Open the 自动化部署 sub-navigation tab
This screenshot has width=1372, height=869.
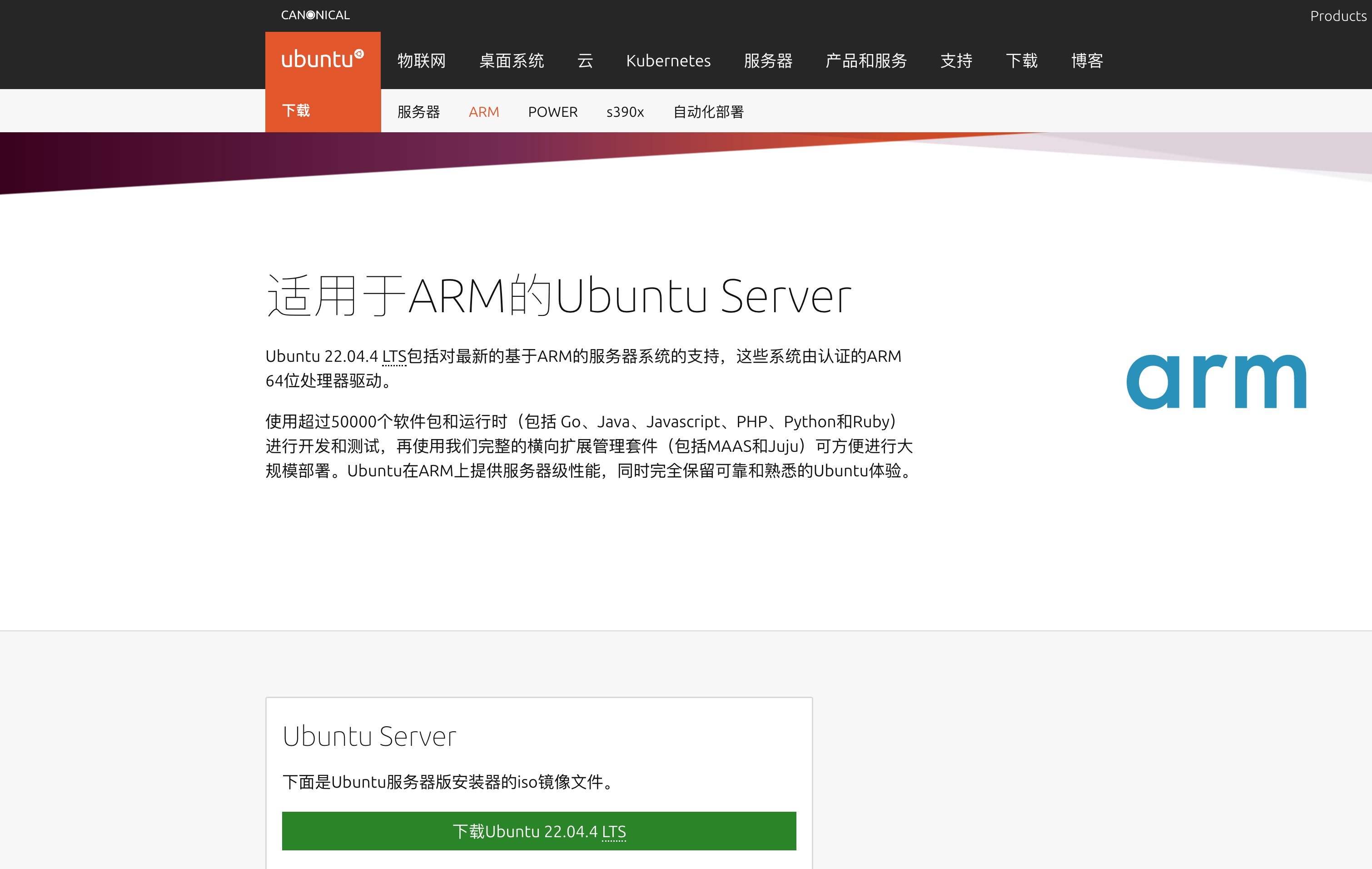708,112
